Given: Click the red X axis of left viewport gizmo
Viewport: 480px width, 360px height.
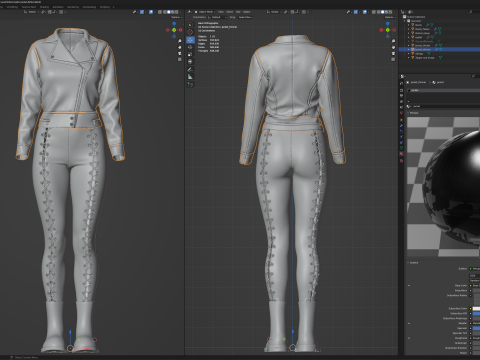Looking at the screenshot, I should coord(180,30).
